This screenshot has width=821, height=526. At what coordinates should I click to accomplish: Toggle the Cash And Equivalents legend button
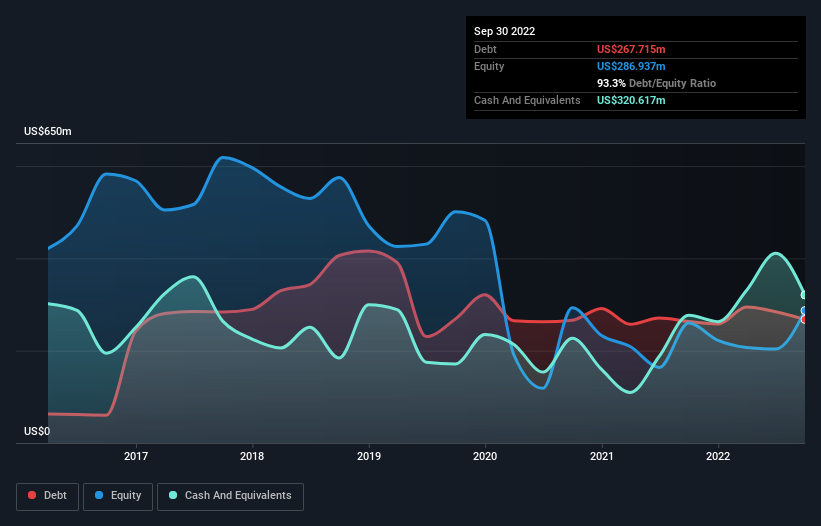click(x=230, y=496)
